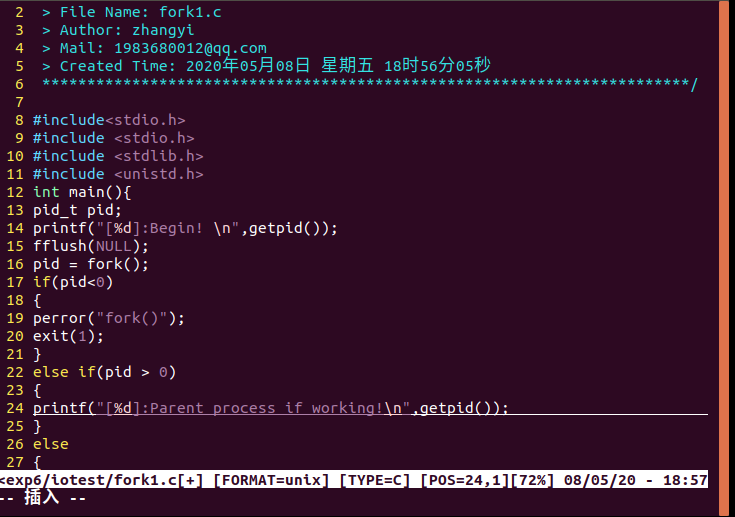Click the 'Begin!' printf statement line
The image size is (735, 517).
pyautogui.click(x=185, y=228)
